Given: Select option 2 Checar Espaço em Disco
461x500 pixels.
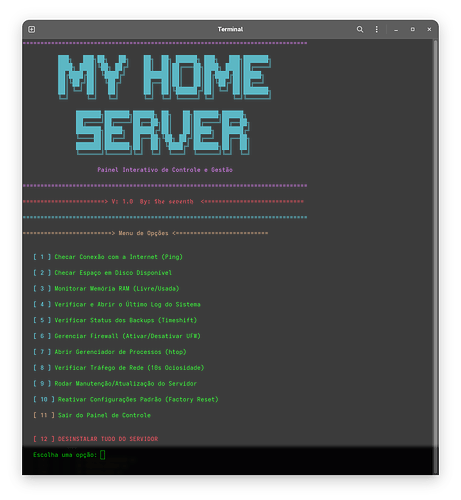Looking at the screenshot, I should pos(102,273).
